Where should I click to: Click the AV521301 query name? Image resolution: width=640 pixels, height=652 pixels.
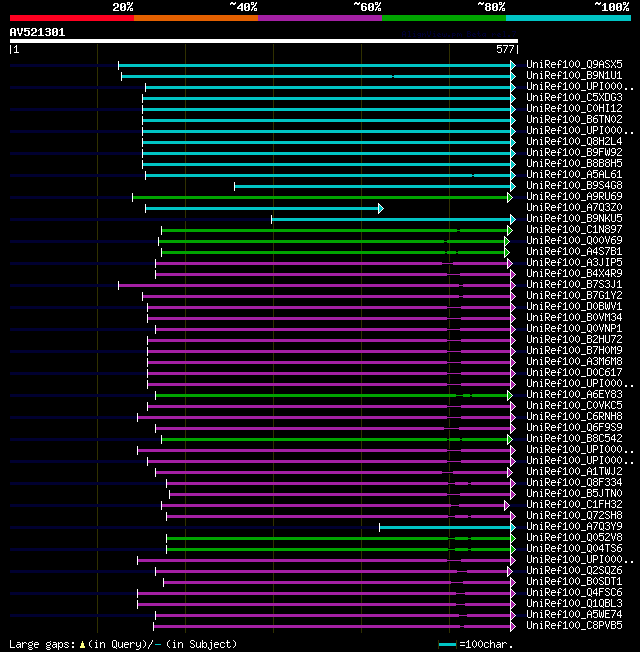point(37,32)
